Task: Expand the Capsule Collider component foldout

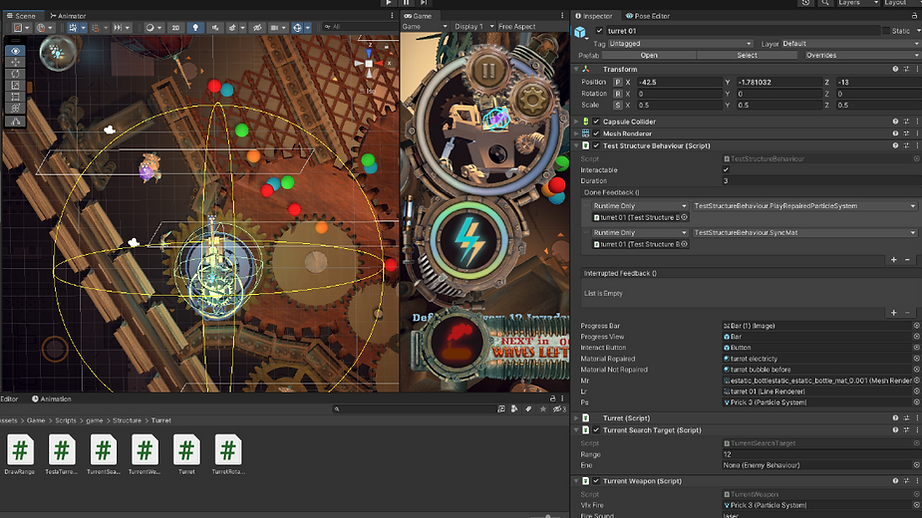Action: (x=576, y=122)
